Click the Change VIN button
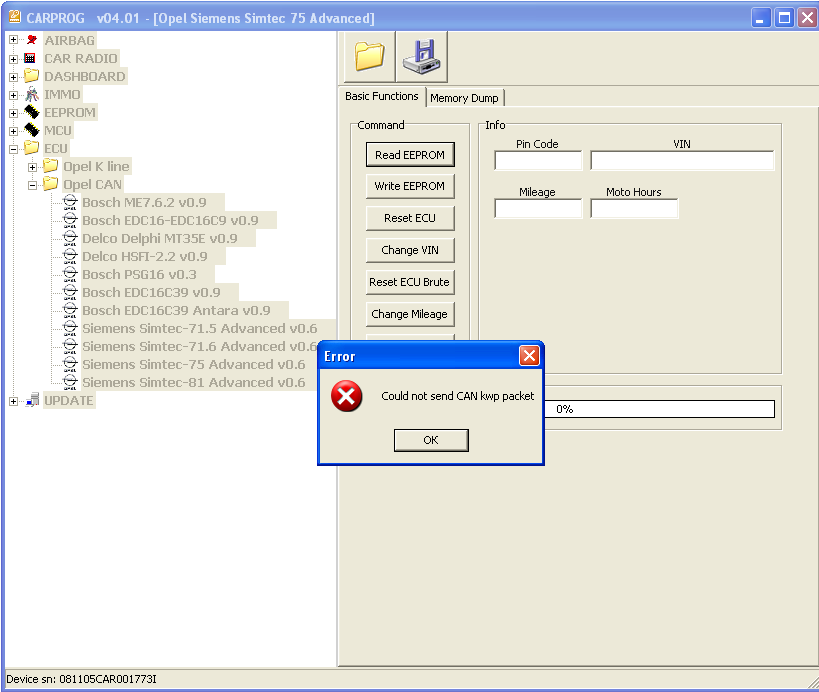Viewport: 819px width, 692px height. click(410, 250)
